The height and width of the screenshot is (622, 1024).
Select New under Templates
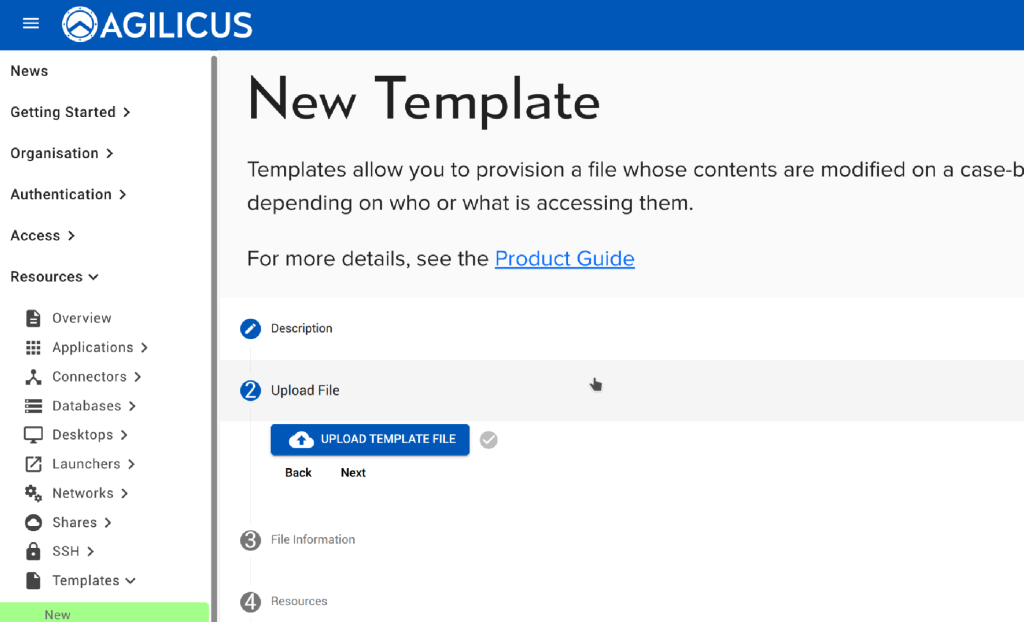[58, 614]
